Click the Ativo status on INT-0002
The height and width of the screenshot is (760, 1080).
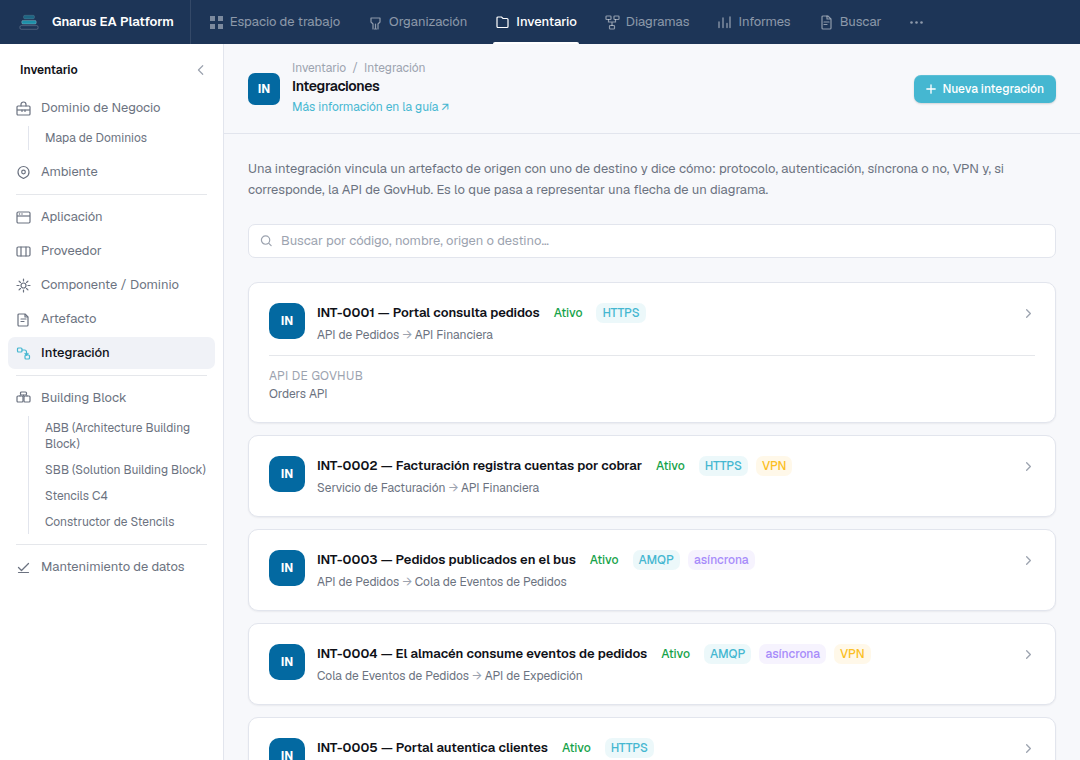pos(670,466)
